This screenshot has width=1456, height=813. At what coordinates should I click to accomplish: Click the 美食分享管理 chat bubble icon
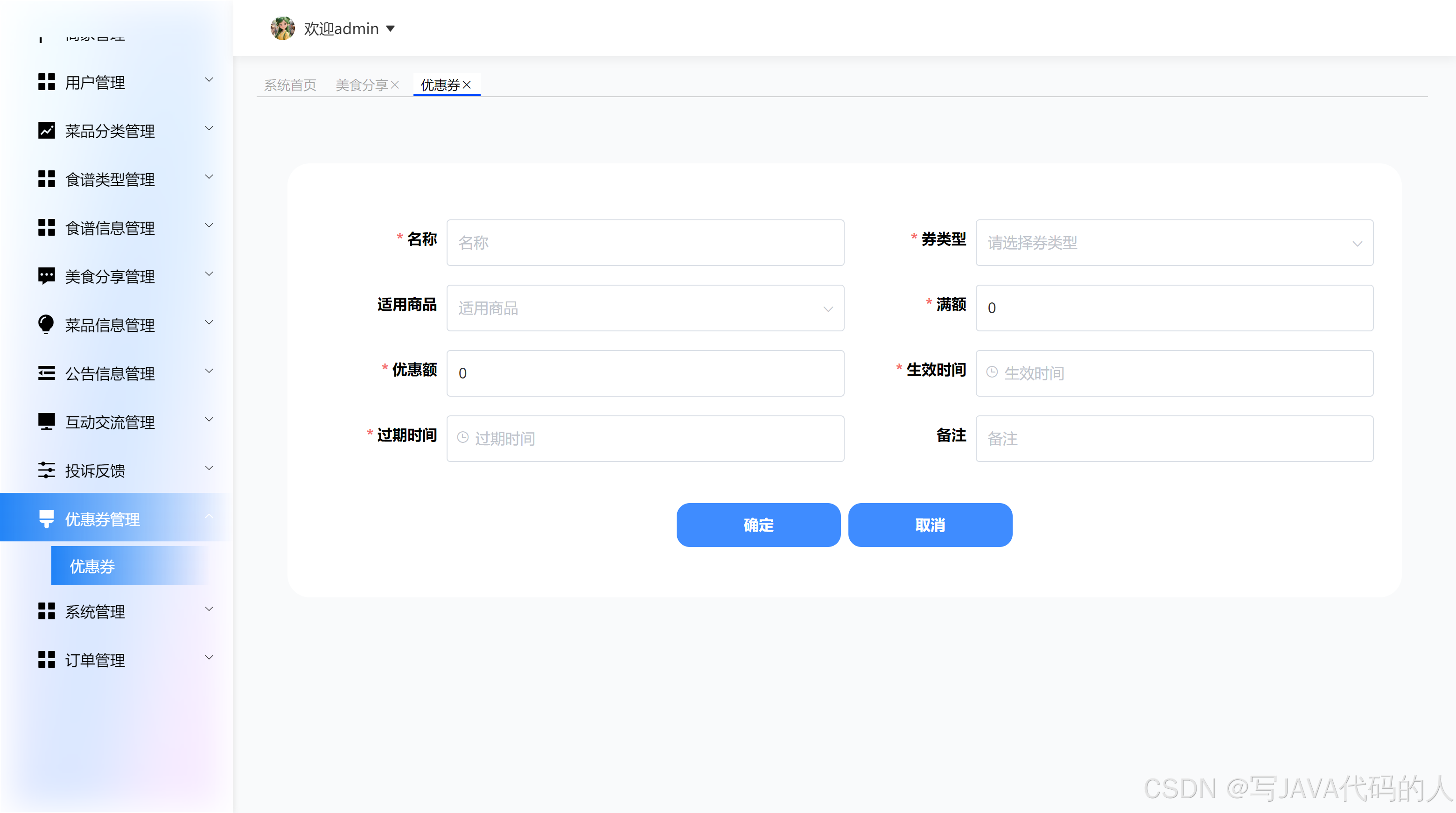46,276
